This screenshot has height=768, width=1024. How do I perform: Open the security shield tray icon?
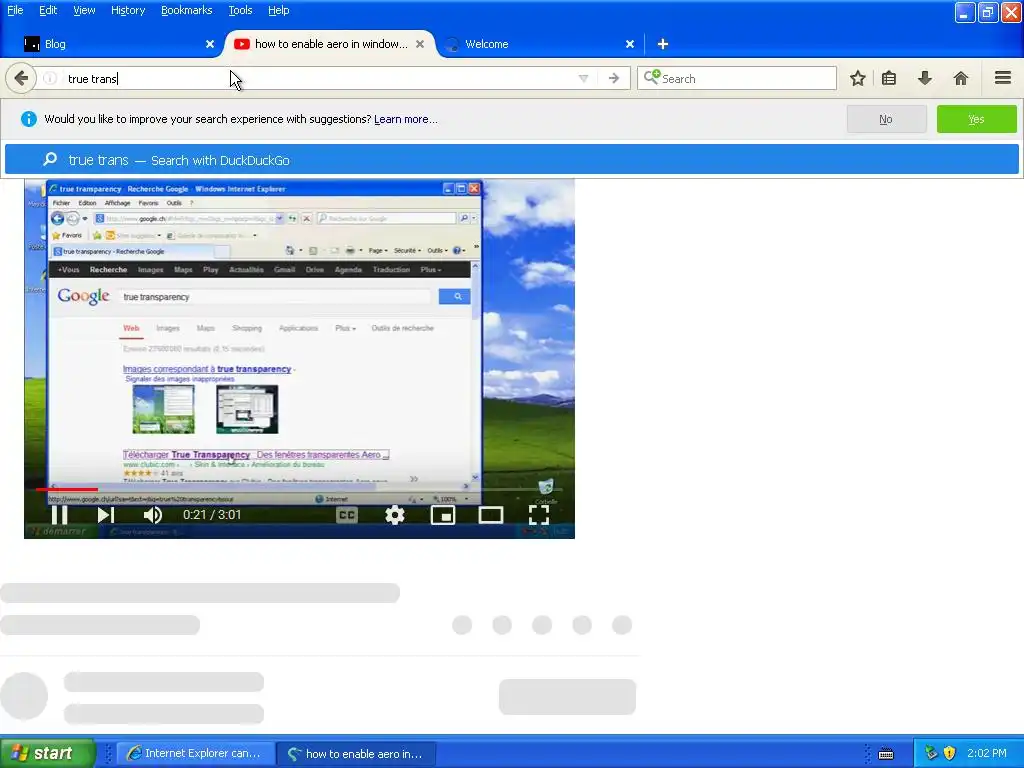(950, 753)
